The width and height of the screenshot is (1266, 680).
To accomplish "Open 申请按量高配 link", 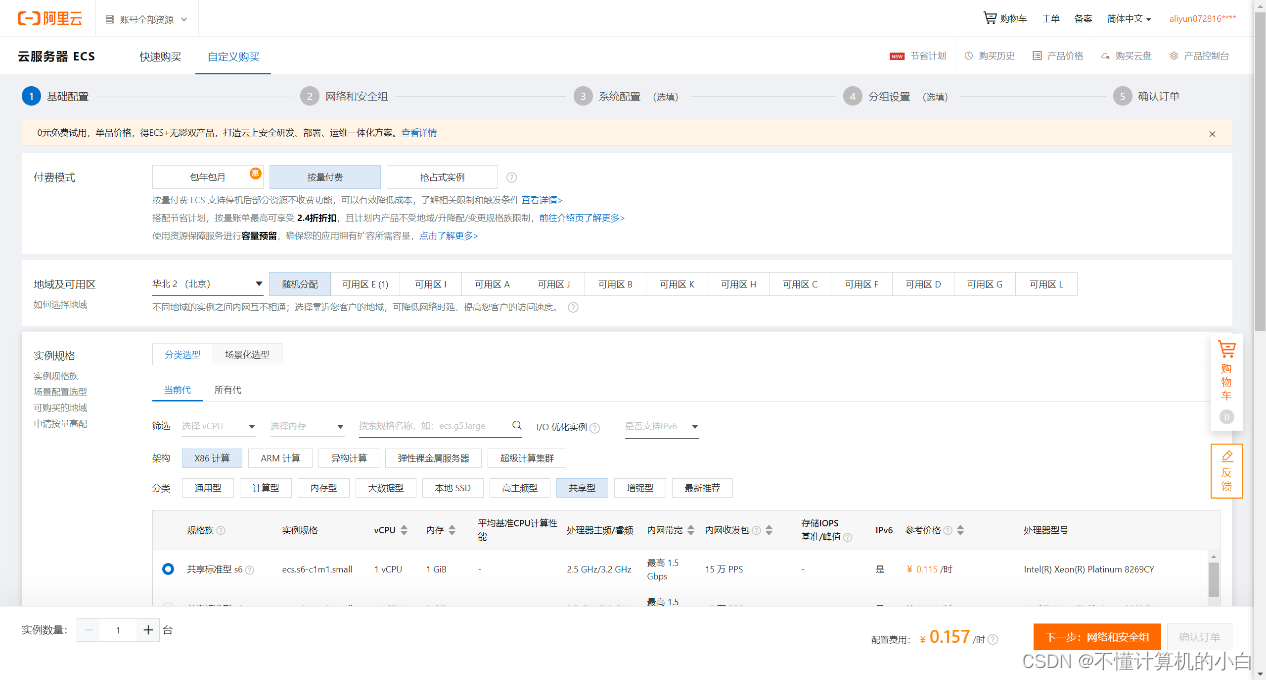I will pyautogui.click(x=60, y=424).
